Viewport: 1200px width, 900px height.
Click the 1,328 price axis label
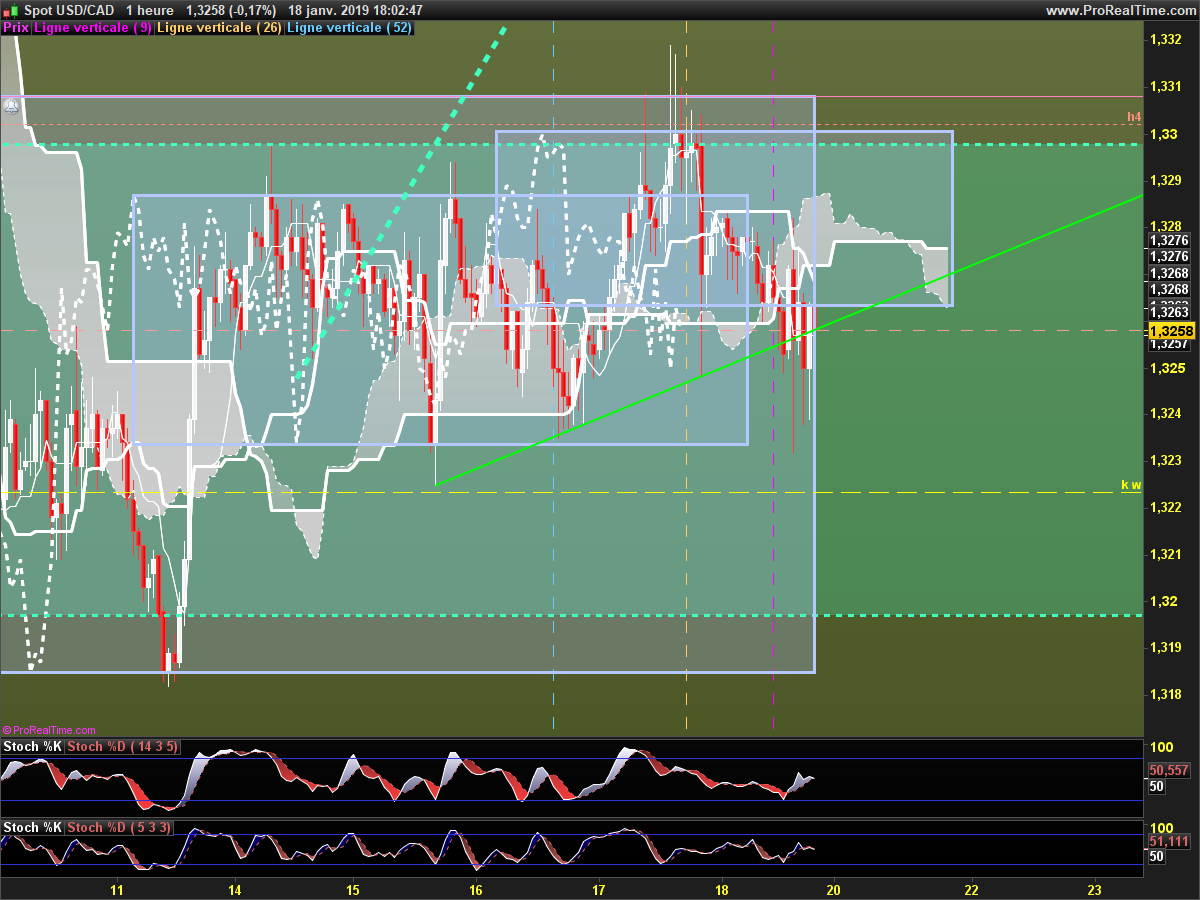coord(1166,227)
